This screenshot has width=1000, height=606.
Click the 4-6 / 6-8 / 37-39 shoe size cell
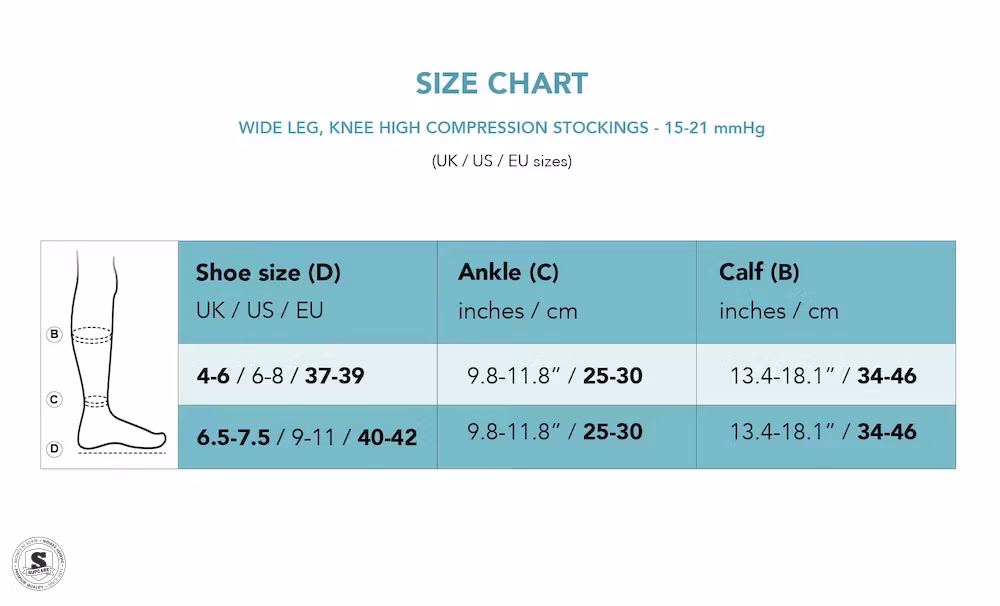280,376
